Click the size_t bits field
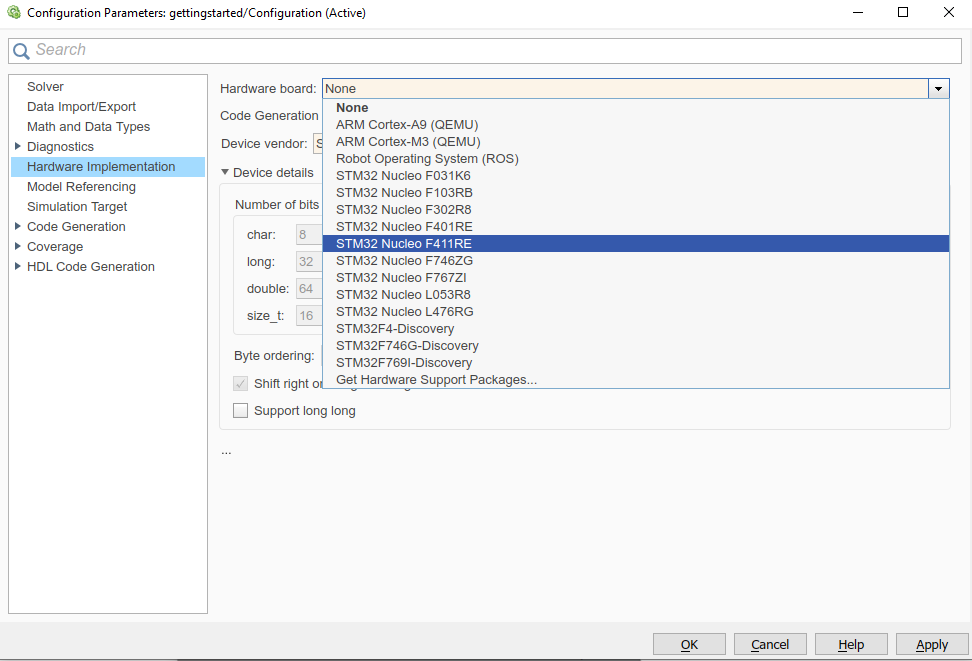Screen dimensions: 972x661 309,316
